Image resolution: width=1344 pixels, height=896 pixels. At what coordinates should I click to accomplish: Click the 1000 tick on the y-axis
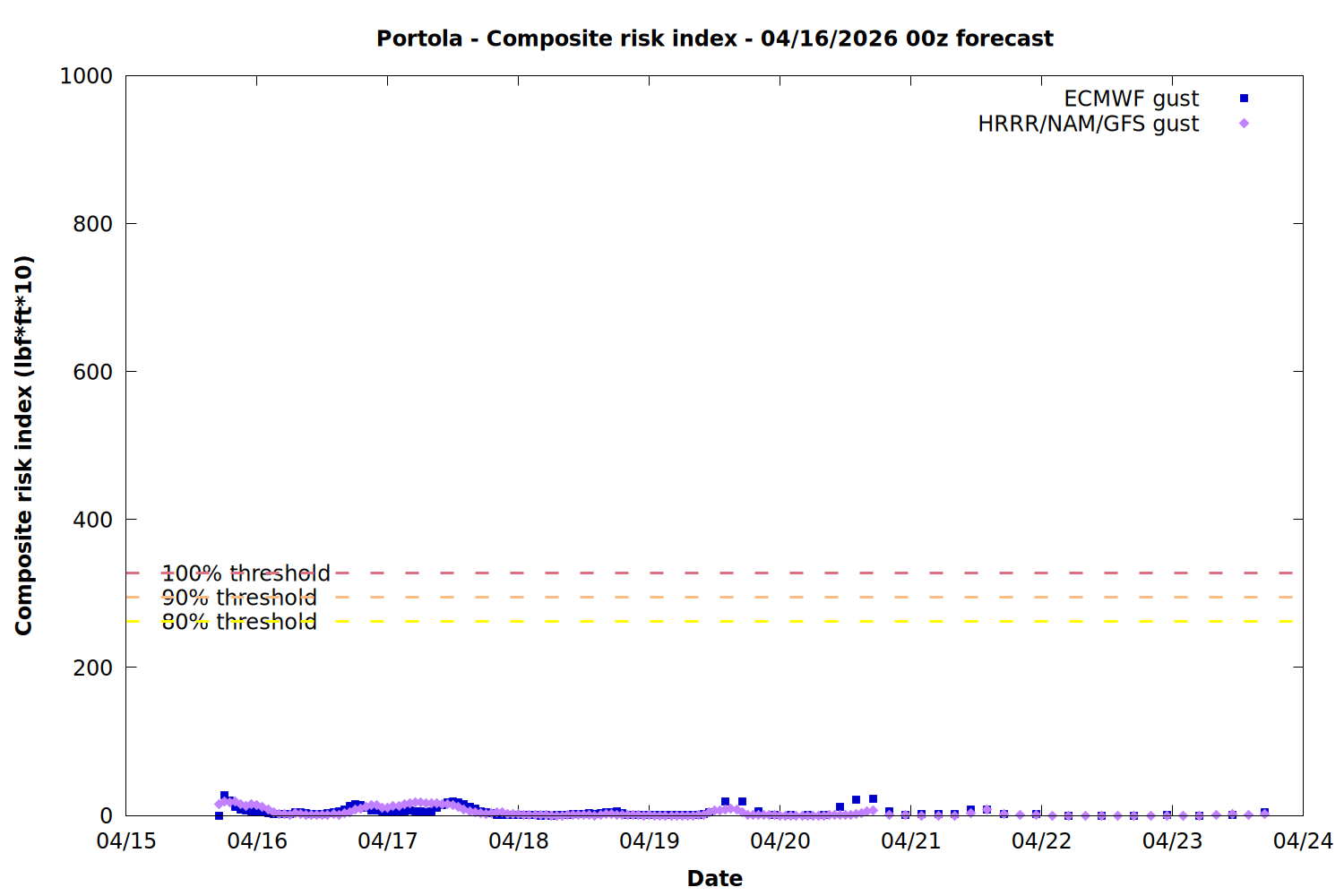[86, 76]
